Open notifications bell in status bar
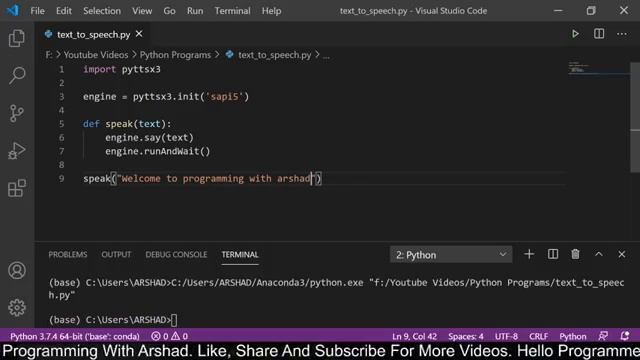The height and width of the screenshot is (360, 640). tap(624, 336)
